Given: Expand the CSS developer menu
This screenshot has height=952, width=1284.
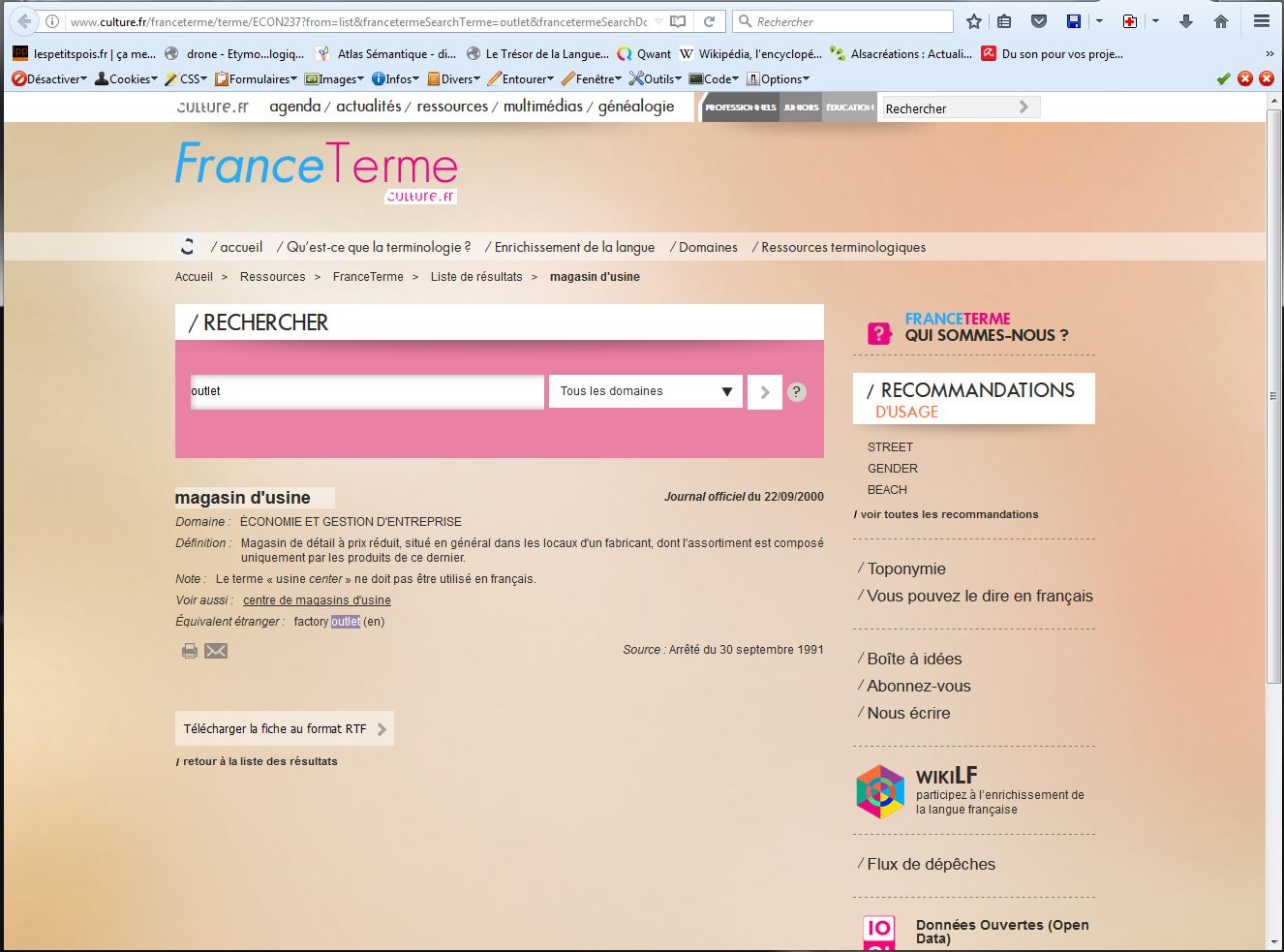Looking at the screenshot, I should point(186,78).
